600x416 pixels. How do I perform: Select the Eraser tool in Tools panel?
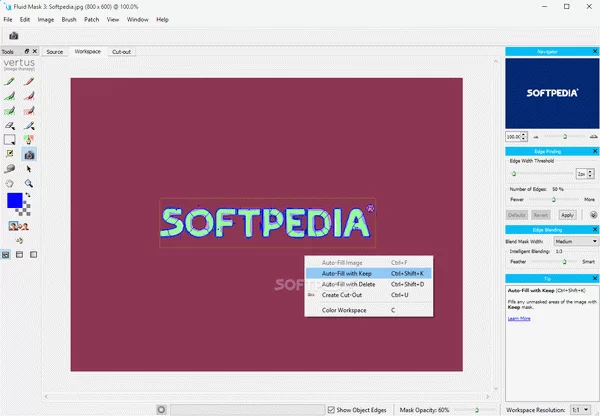9,126
